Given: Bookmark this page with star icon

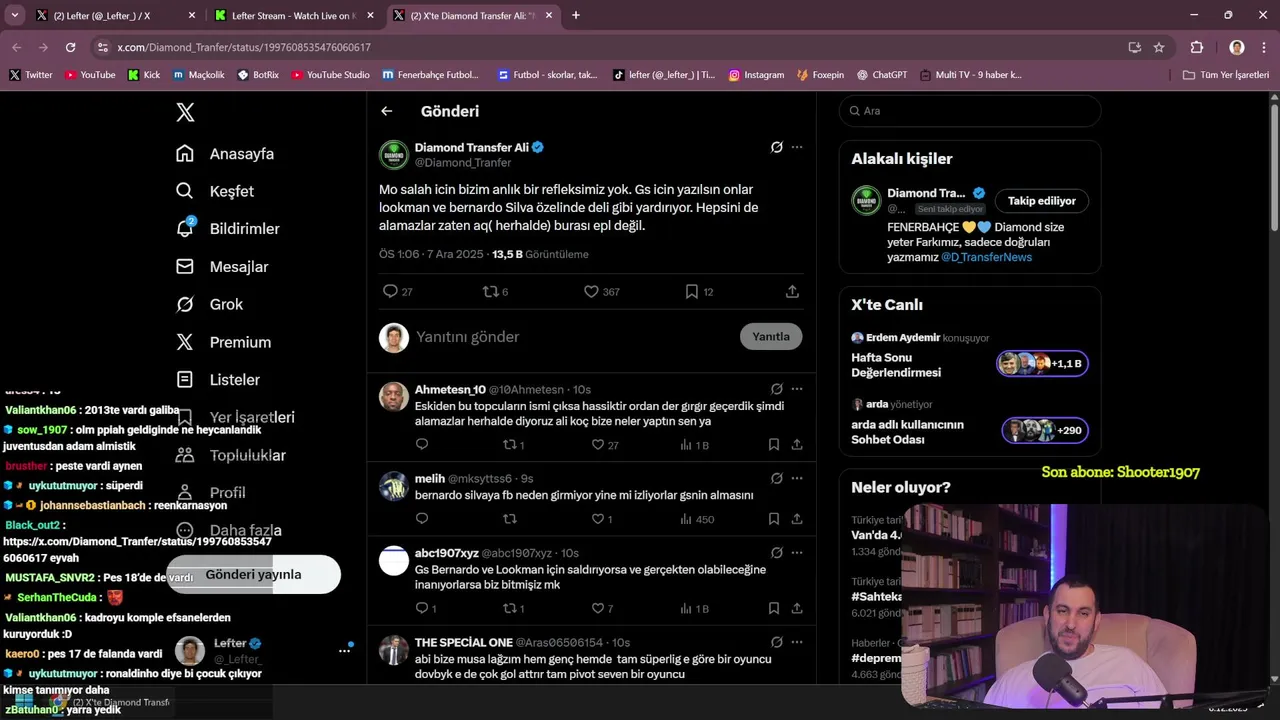Looking at the screenshot, I should pos(1159,47).
